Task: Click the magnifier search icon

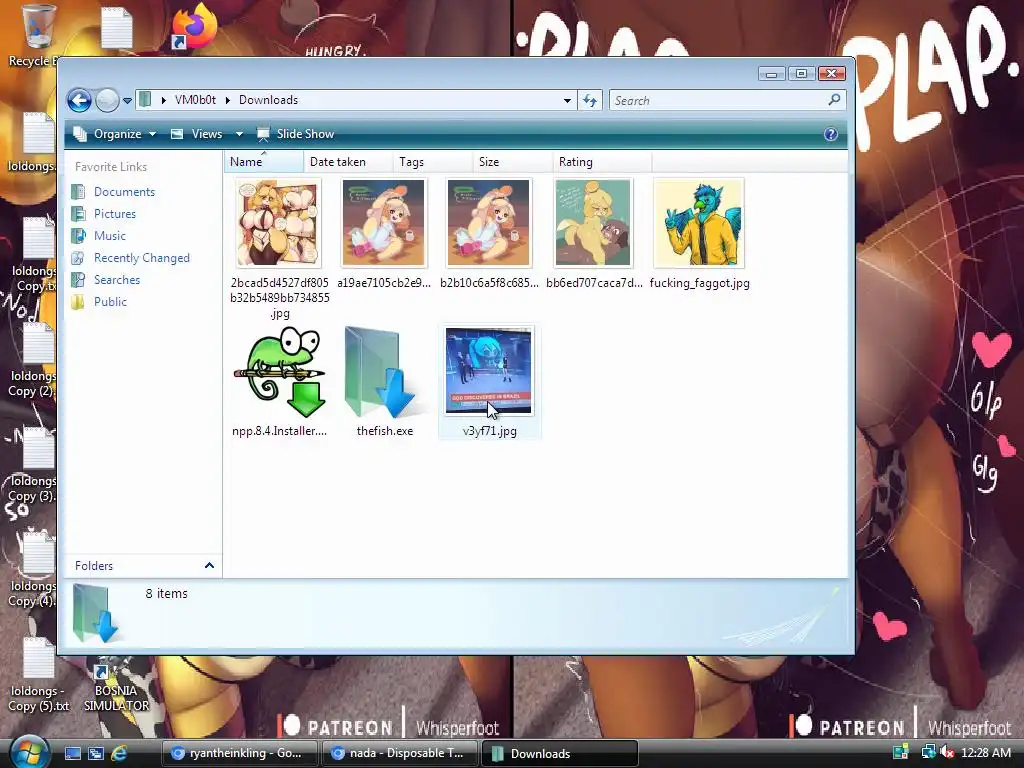Action: click(834, 100)
